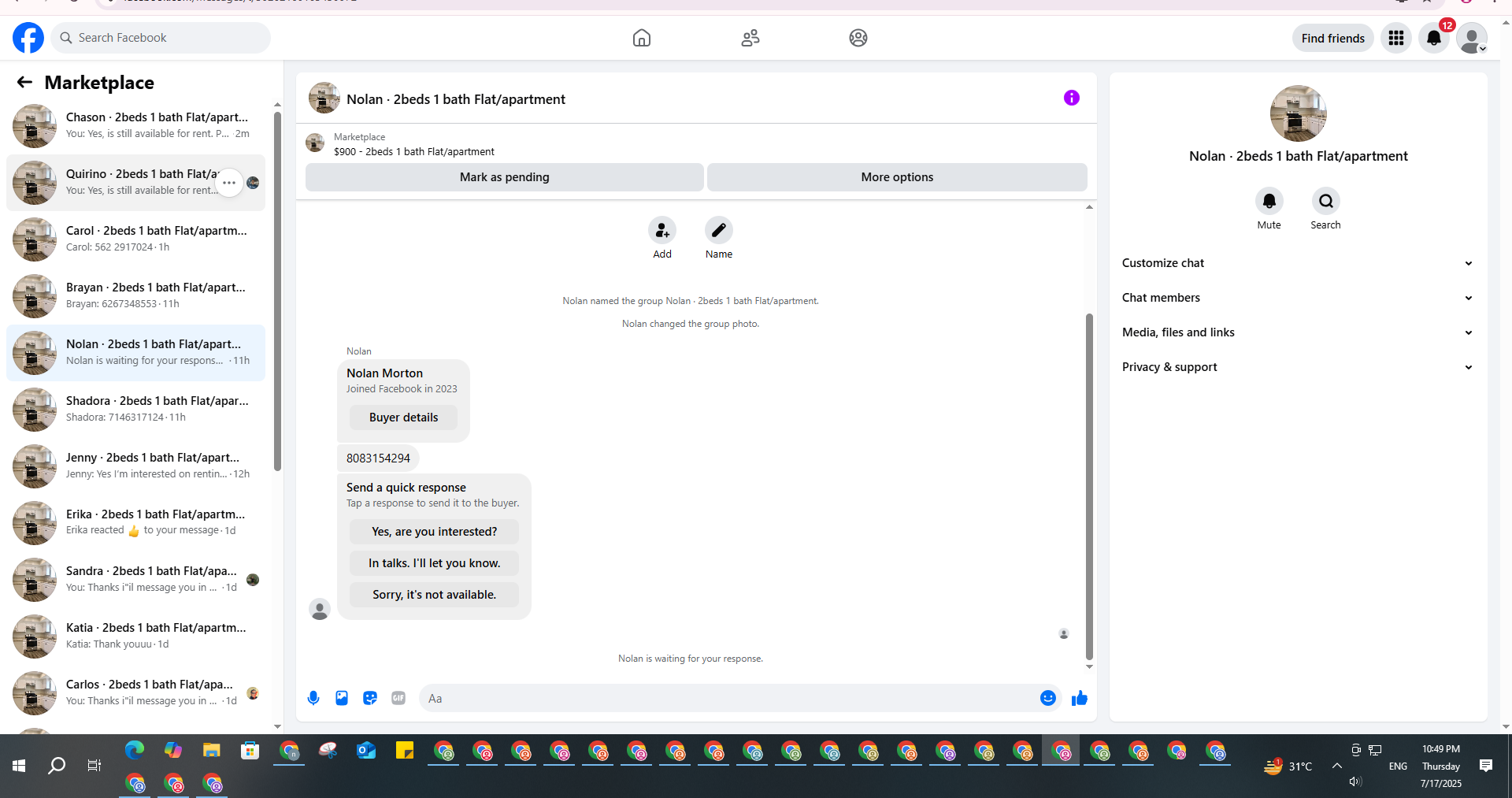The width and height of the screenshot is (1512, 798).
Task: Open volume control in system tray
Action: pyautogui.click(x=1355, y=781)
